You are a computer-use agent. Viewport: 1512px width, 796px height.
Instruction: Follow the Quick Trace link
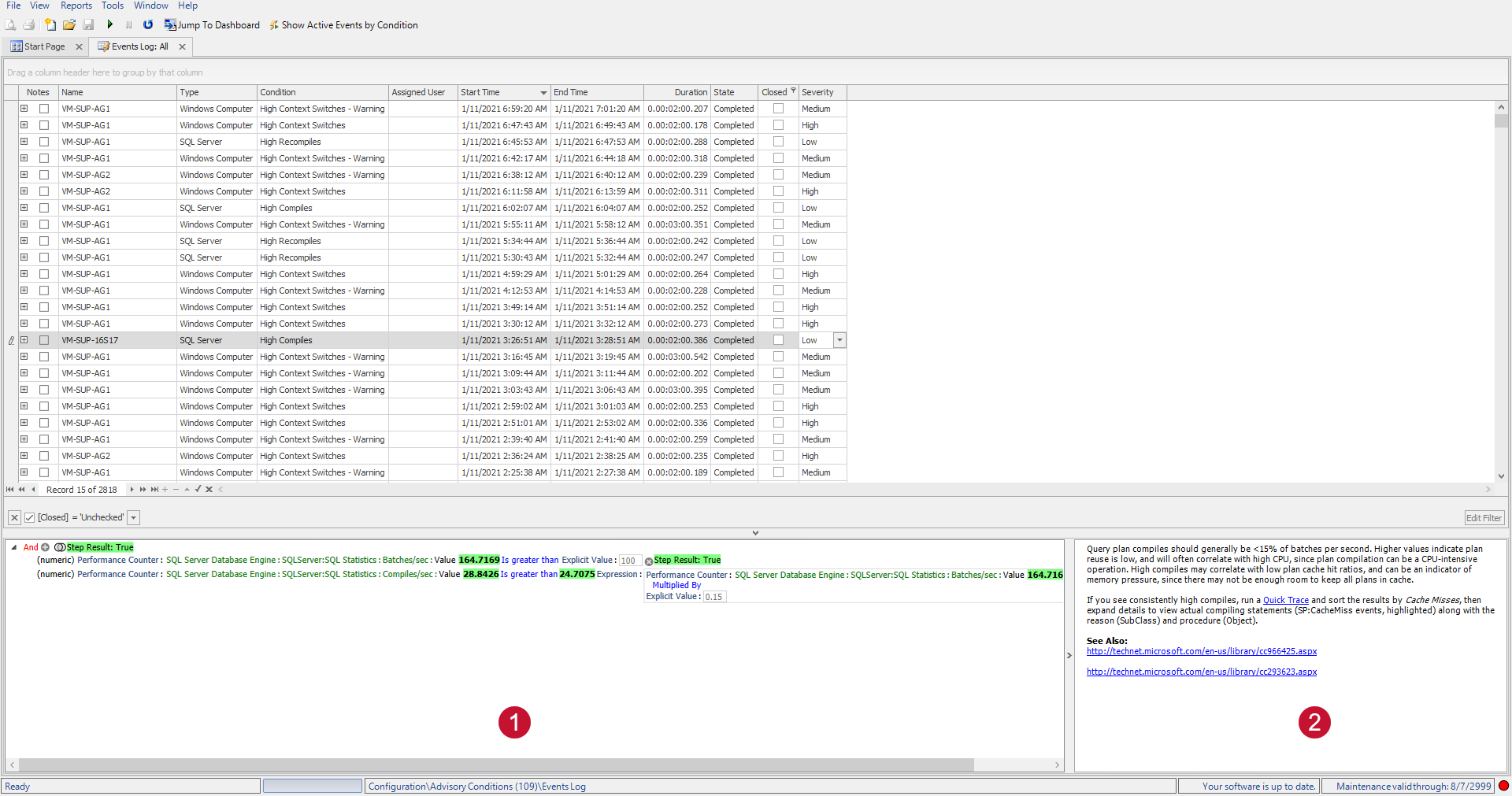pos(1285,599)
